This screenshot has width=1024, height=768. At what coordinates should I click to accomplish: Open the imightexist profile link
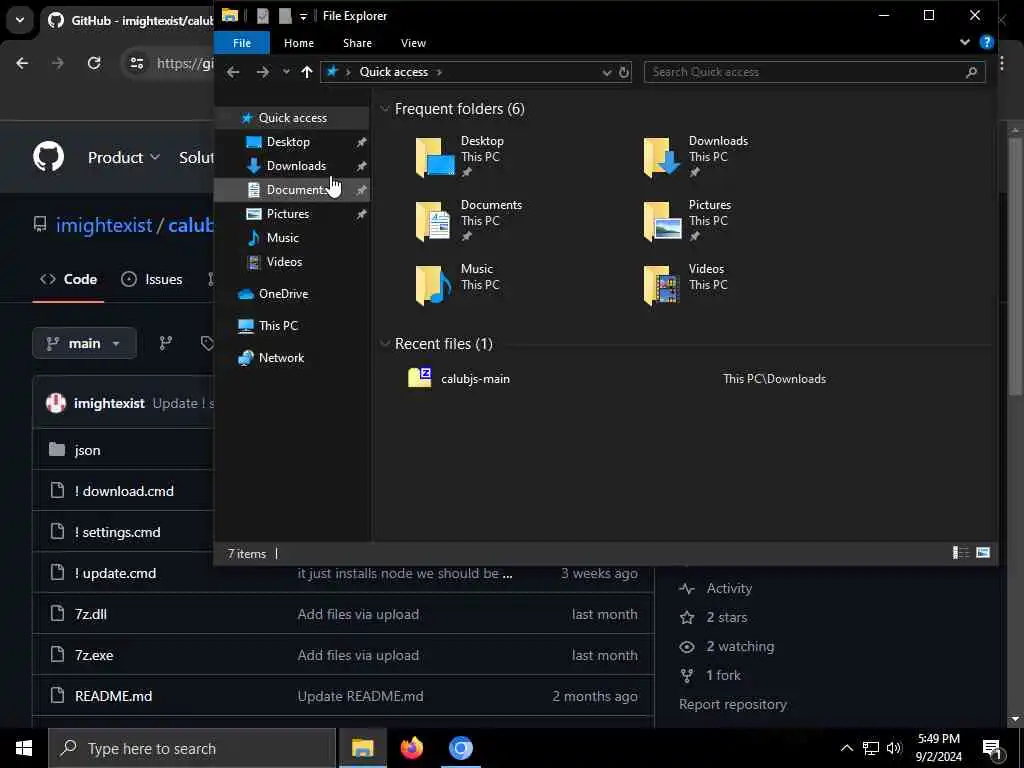click(x=104, y=225)
